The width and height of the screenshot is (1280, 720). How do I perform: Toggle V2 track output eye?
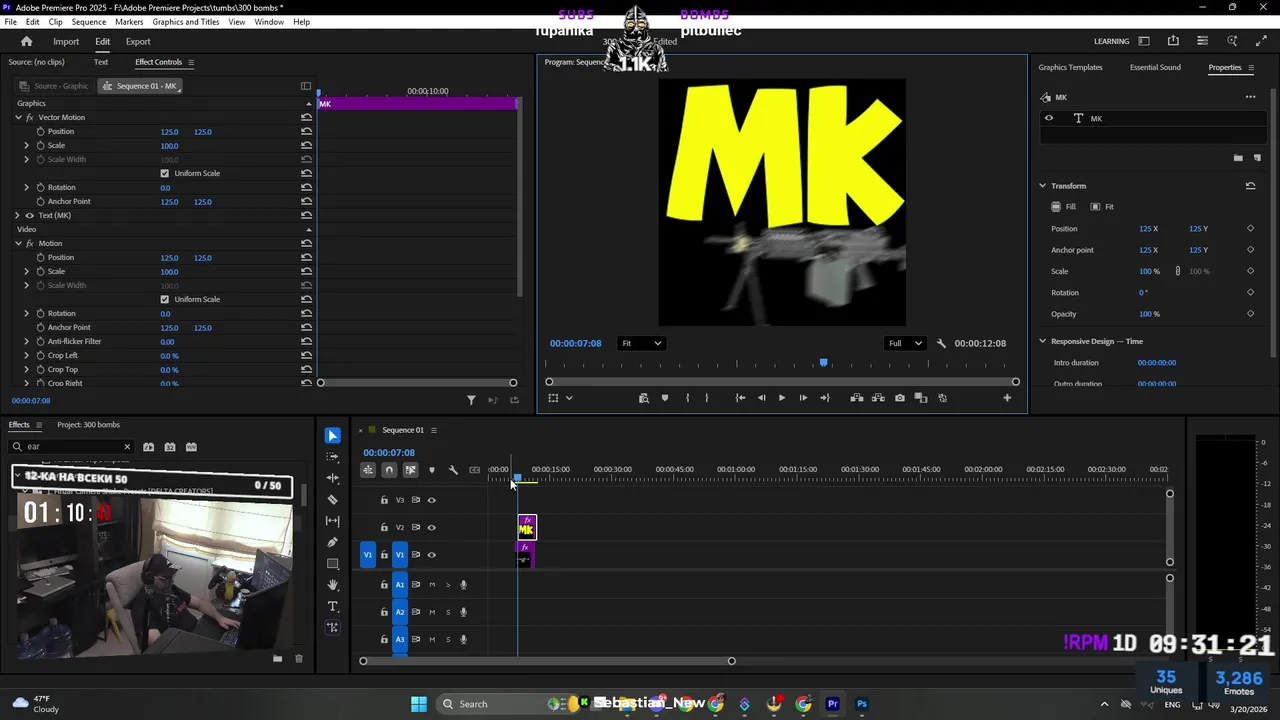click(x=432, y=527)
